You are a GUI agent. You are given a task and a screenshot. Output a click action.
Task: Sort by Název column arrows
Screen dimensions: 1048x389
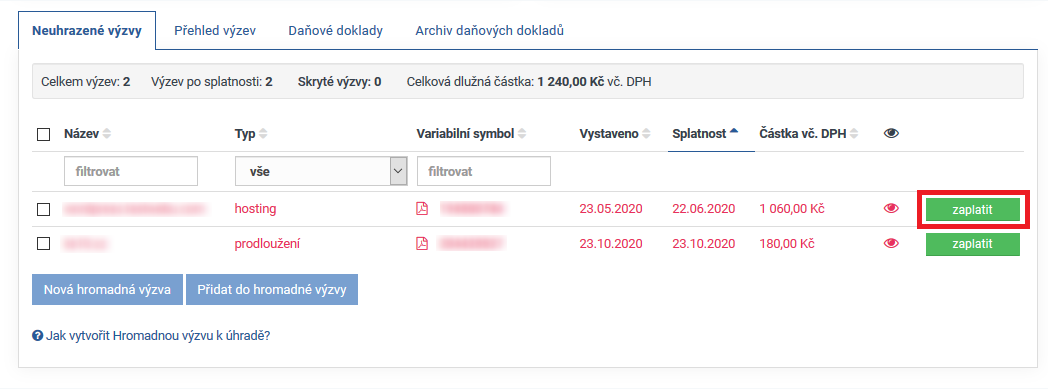click(107, 134)
